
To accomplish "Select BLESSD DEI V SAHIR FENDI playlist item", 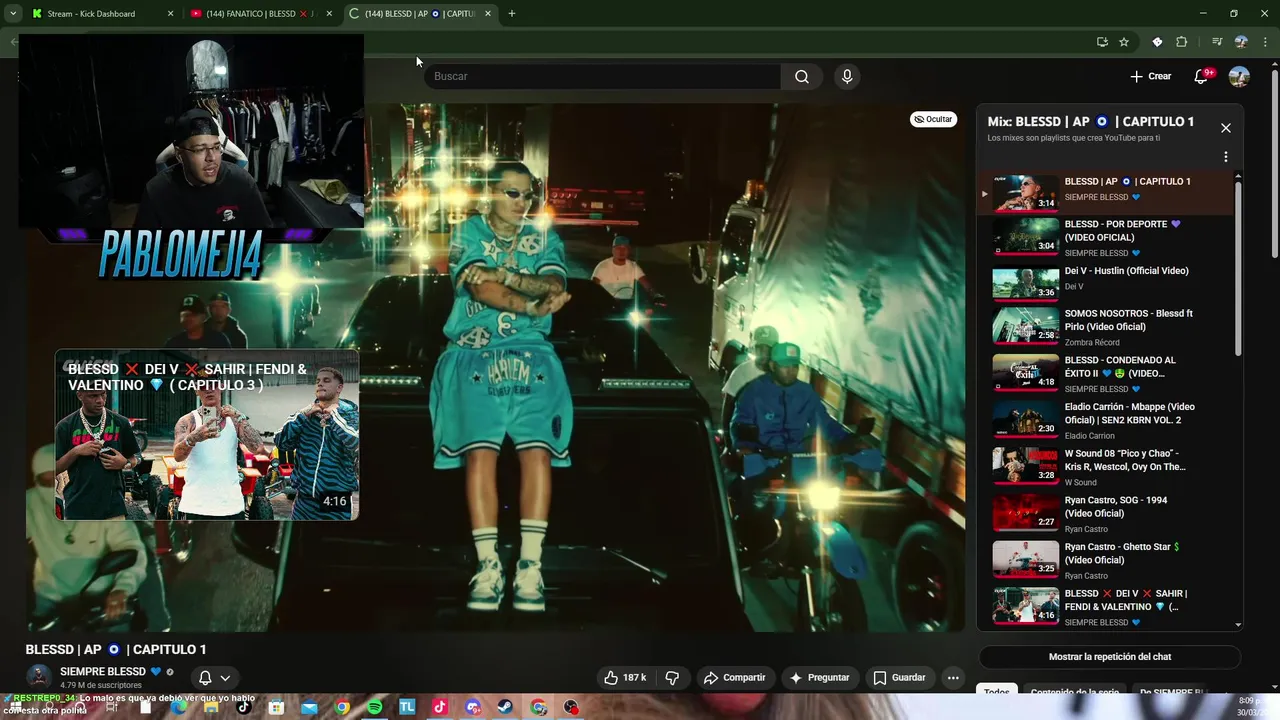I will tap(1105, 607).
